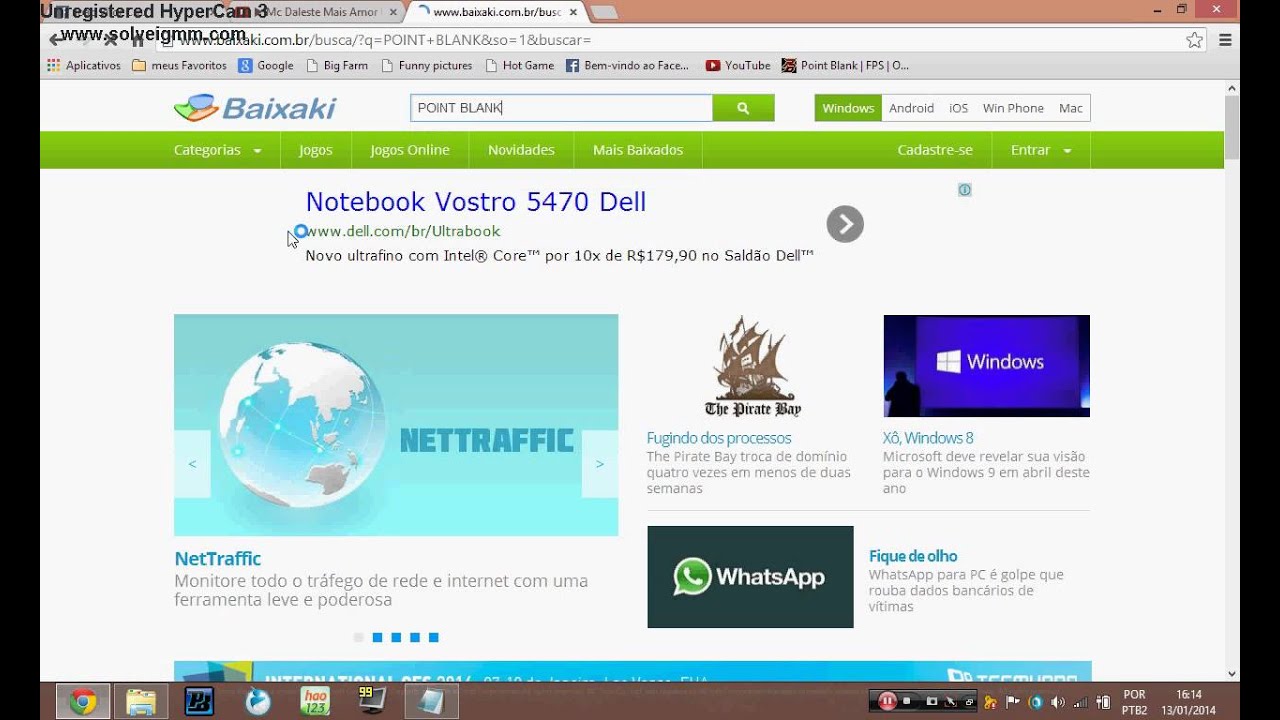The image size is (1280, 720).
Task: Open the Aplicativos apps shortcut
Action: tap(84, 65)
